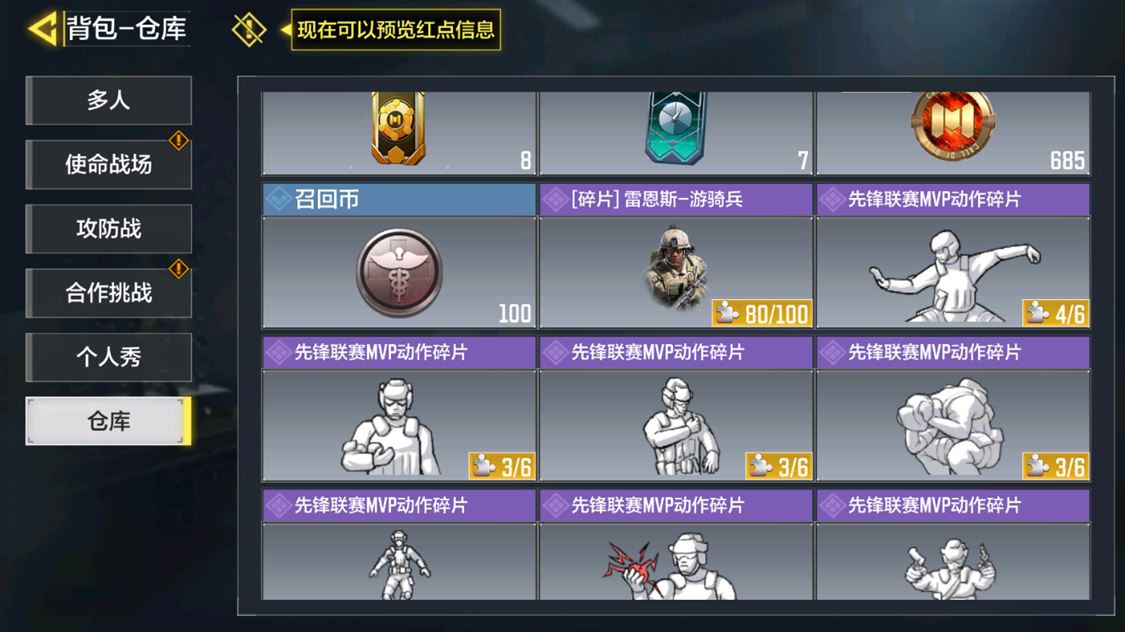Click alert badge on 使命战场 tab
The height and width of the screenshot is (632, 1125).
tap(178, 141)
